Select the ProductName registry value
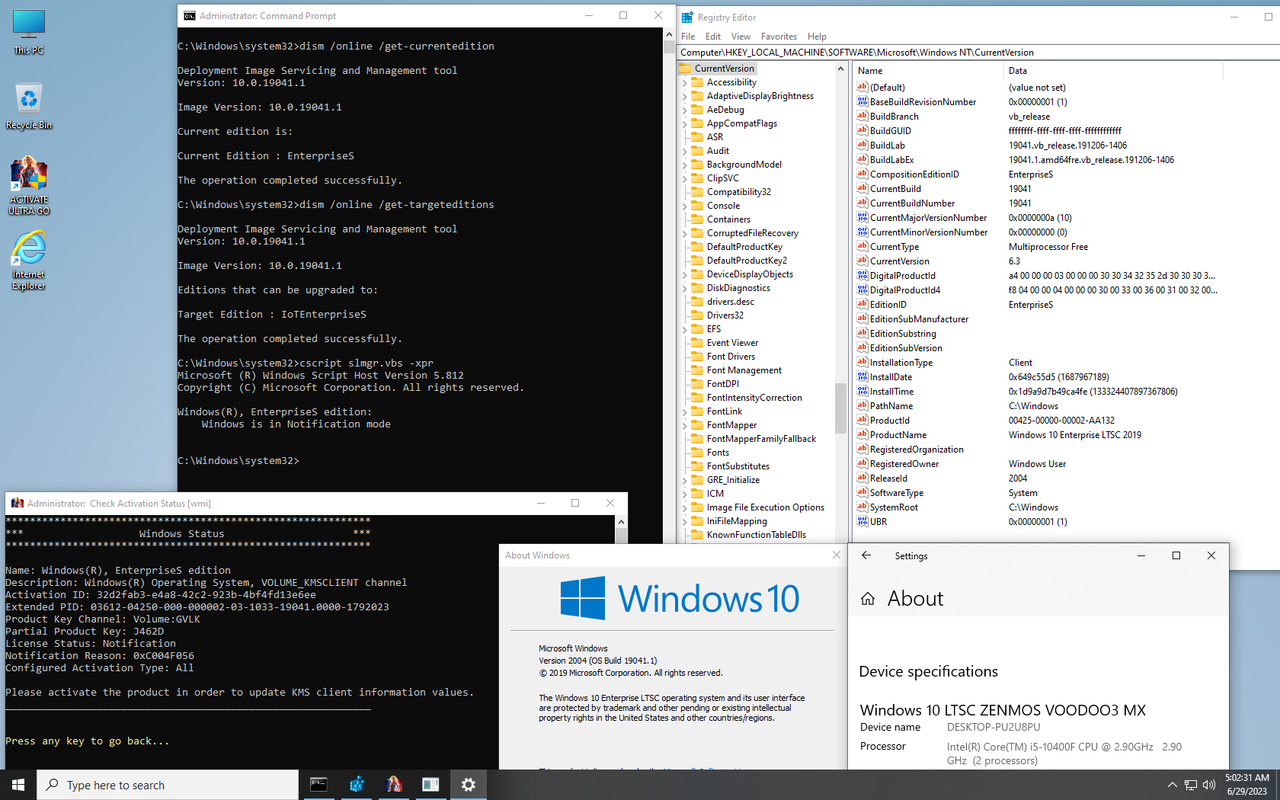The height and width of the screenshot is (800, 1280). [x=897, y=435]
